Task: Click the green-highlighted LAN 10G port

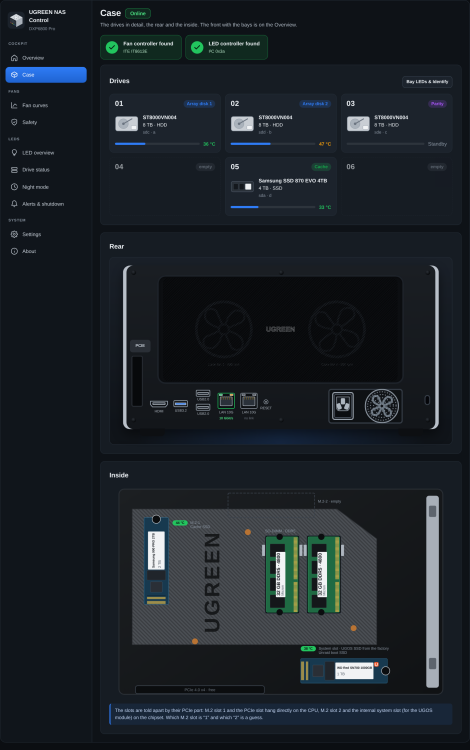Action: tap(226, 400)
